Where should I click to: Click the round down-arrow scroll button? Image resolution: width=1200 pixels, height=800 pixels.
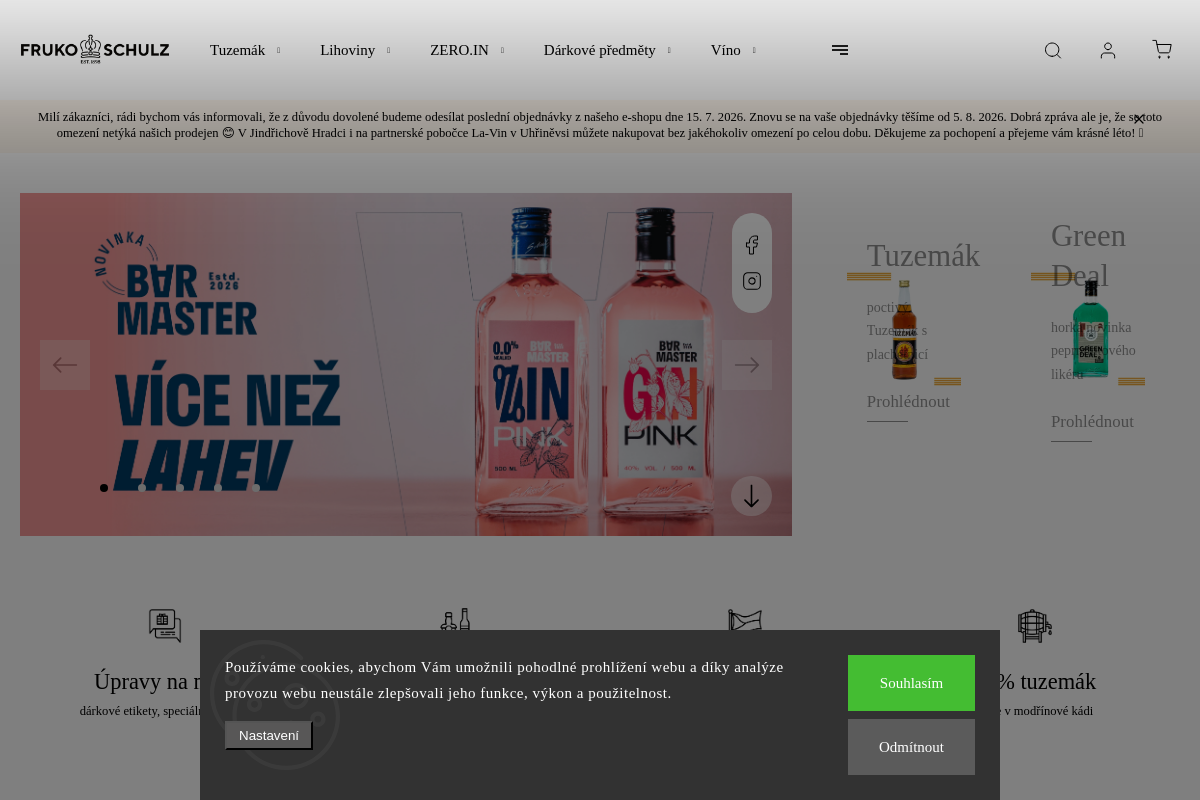point(751,496)
